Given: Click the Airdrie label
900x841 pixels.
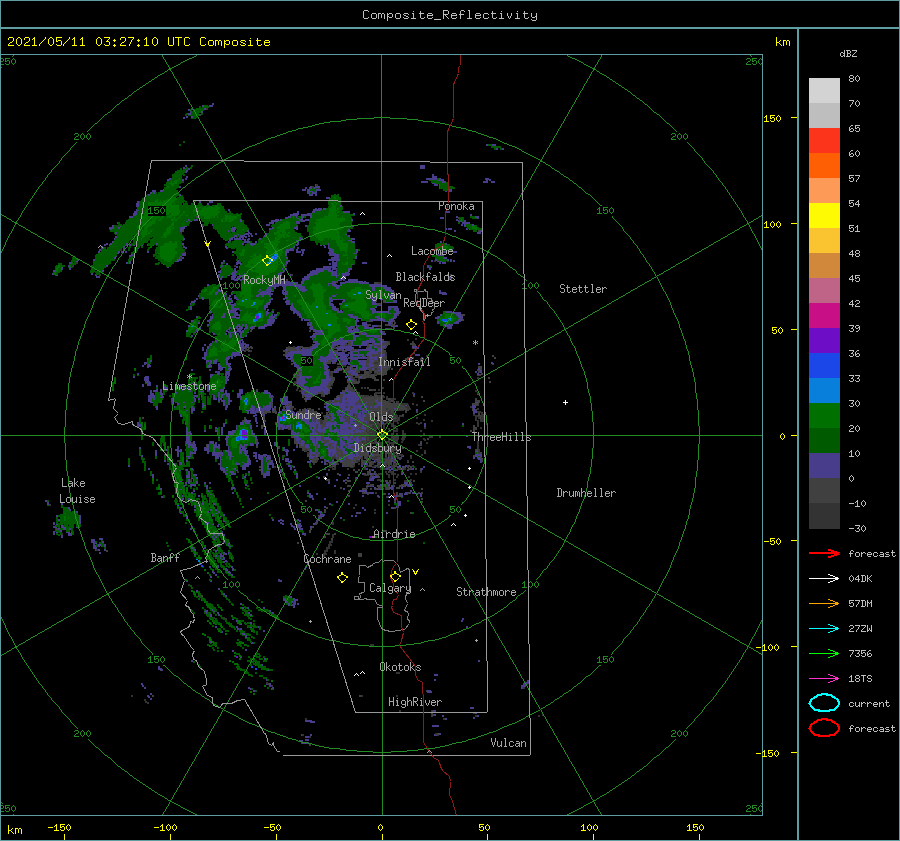Looking at the screenshot, I should coord(394,534).
